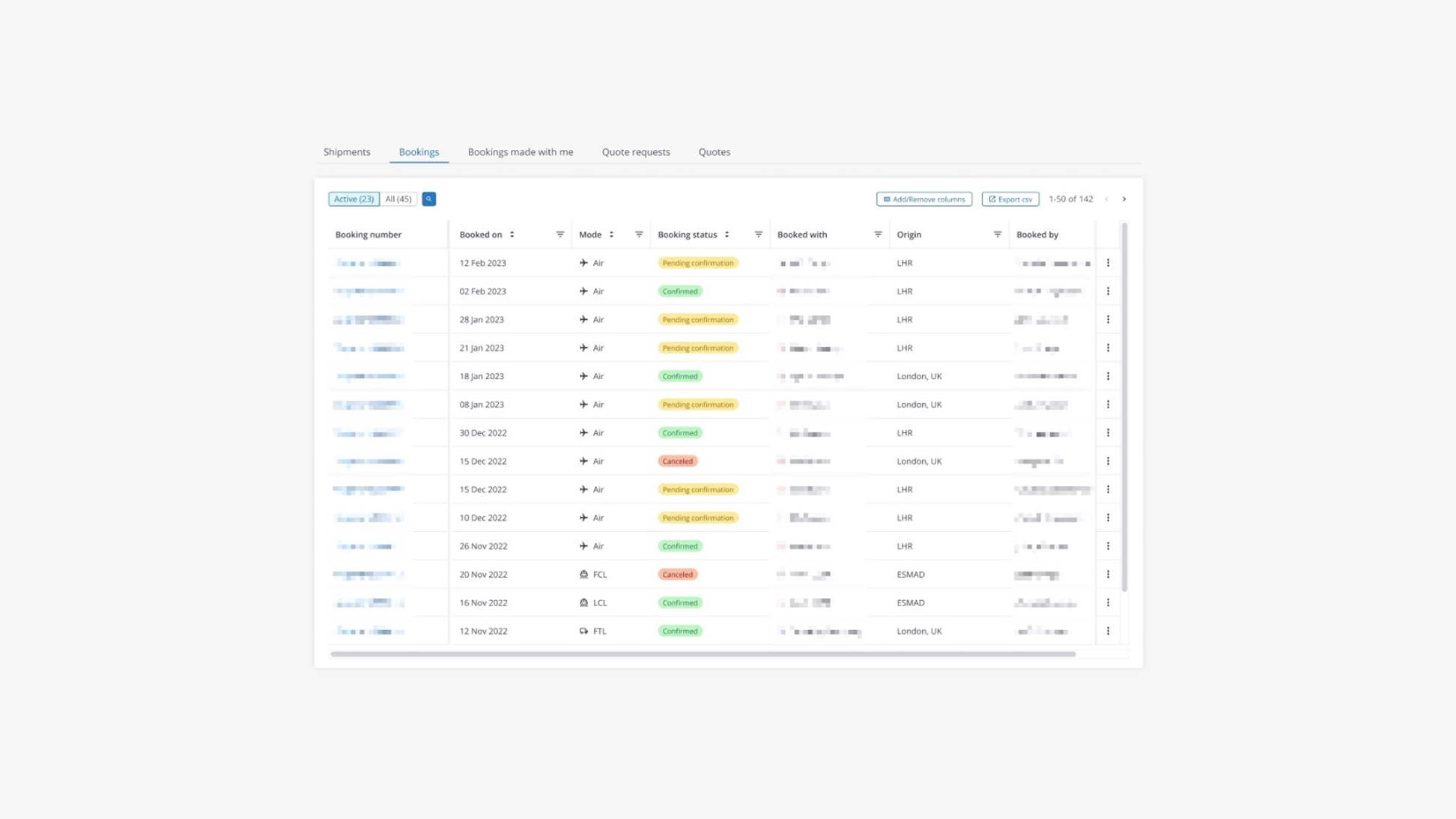The width and height of the screenshot is (1456, 819).
Task: Open row menu for 12 Feb 2023 booking
Action: pyautogui.click(x=1108, y=263)
